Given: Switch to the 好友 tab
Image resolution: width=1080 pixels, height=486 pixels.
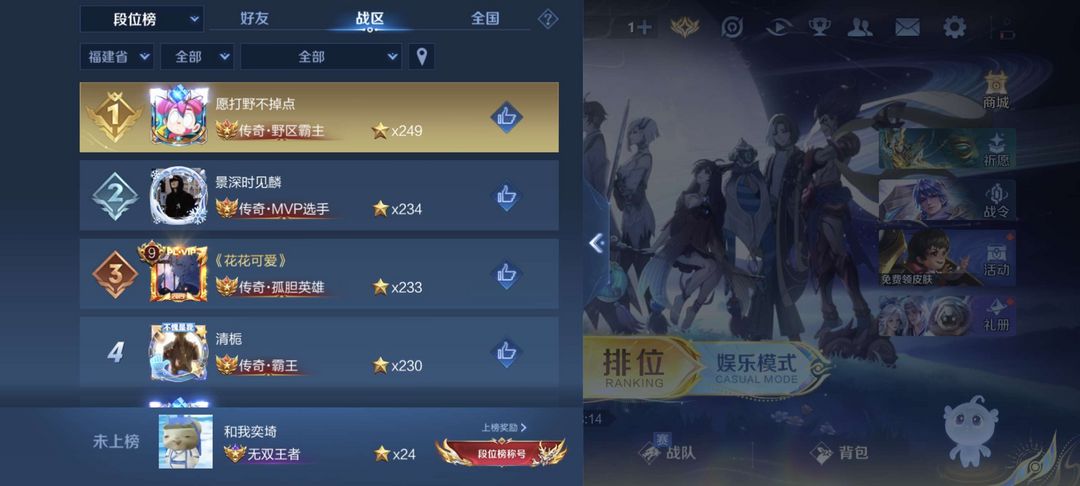Looking at the screenshot, I should 255,19.
